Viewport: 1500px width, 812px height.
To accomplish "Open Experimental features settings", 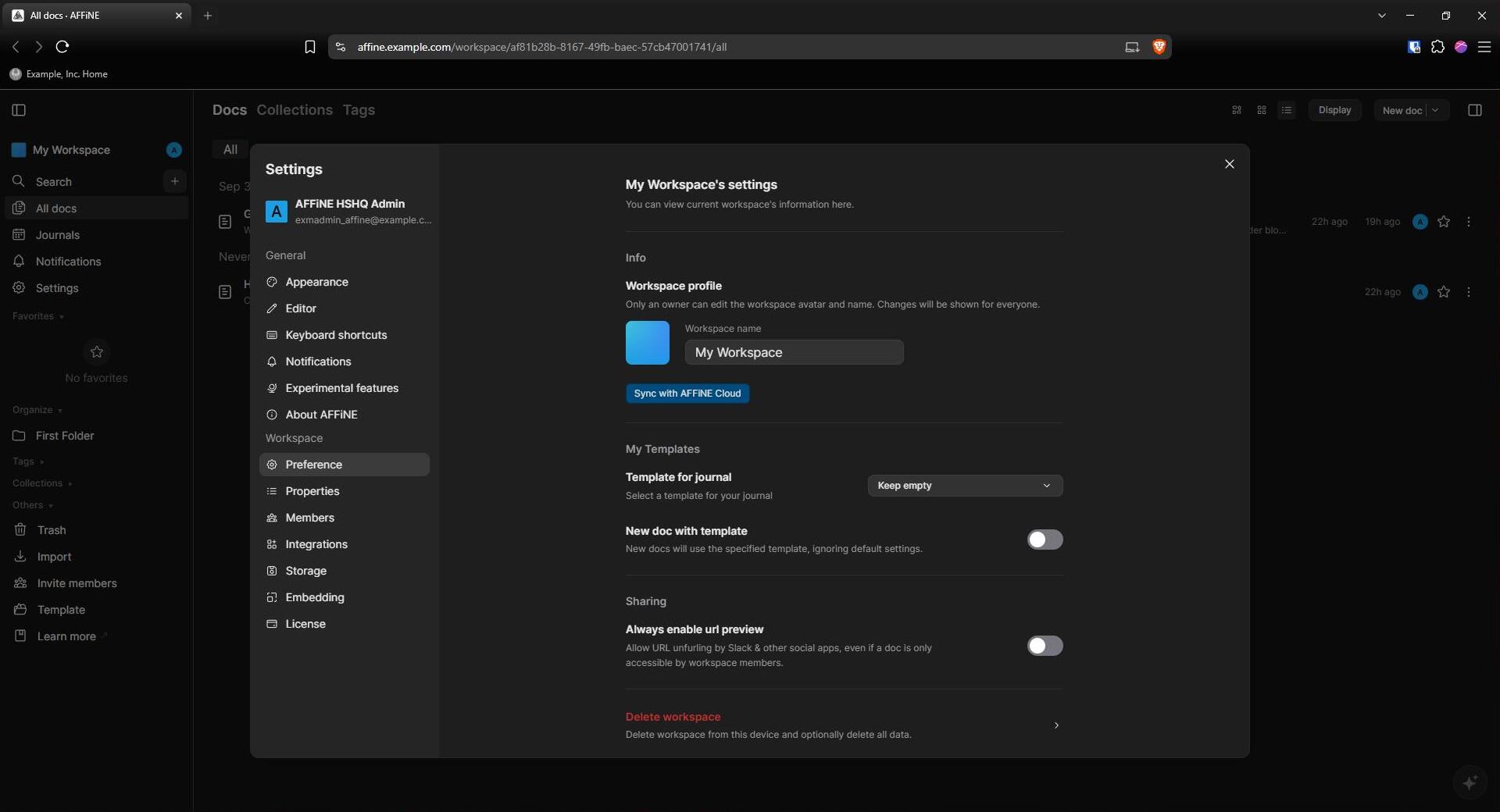I will 345,388.
